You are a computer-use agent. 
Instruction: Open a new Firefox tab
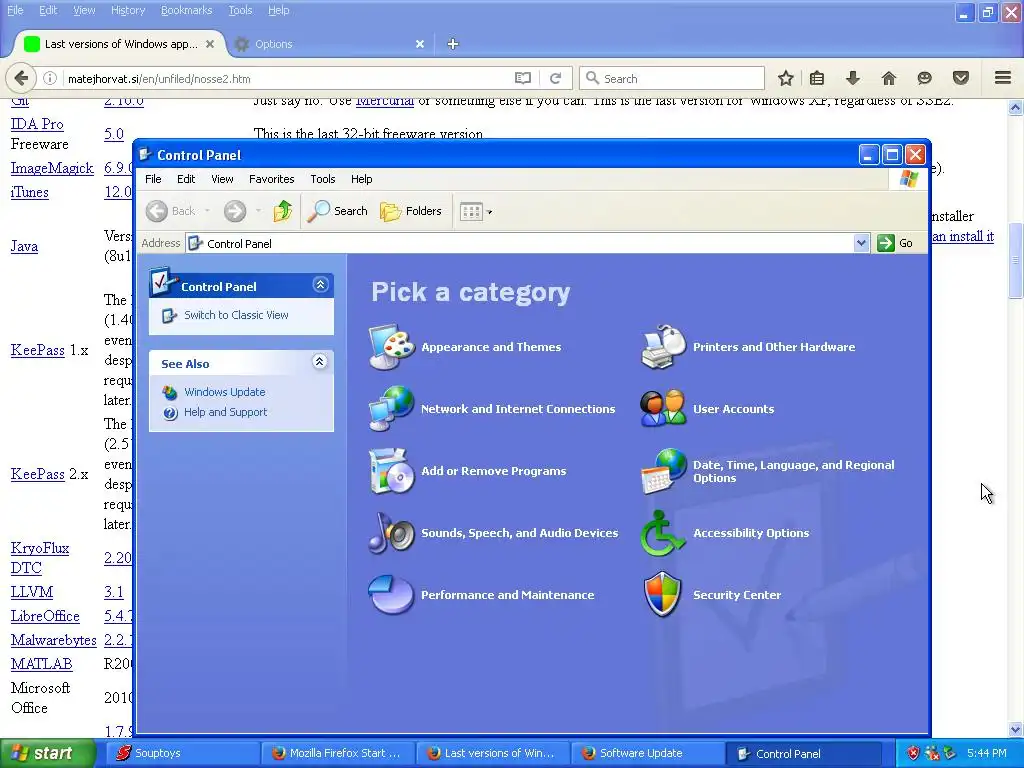click(453, 44)
